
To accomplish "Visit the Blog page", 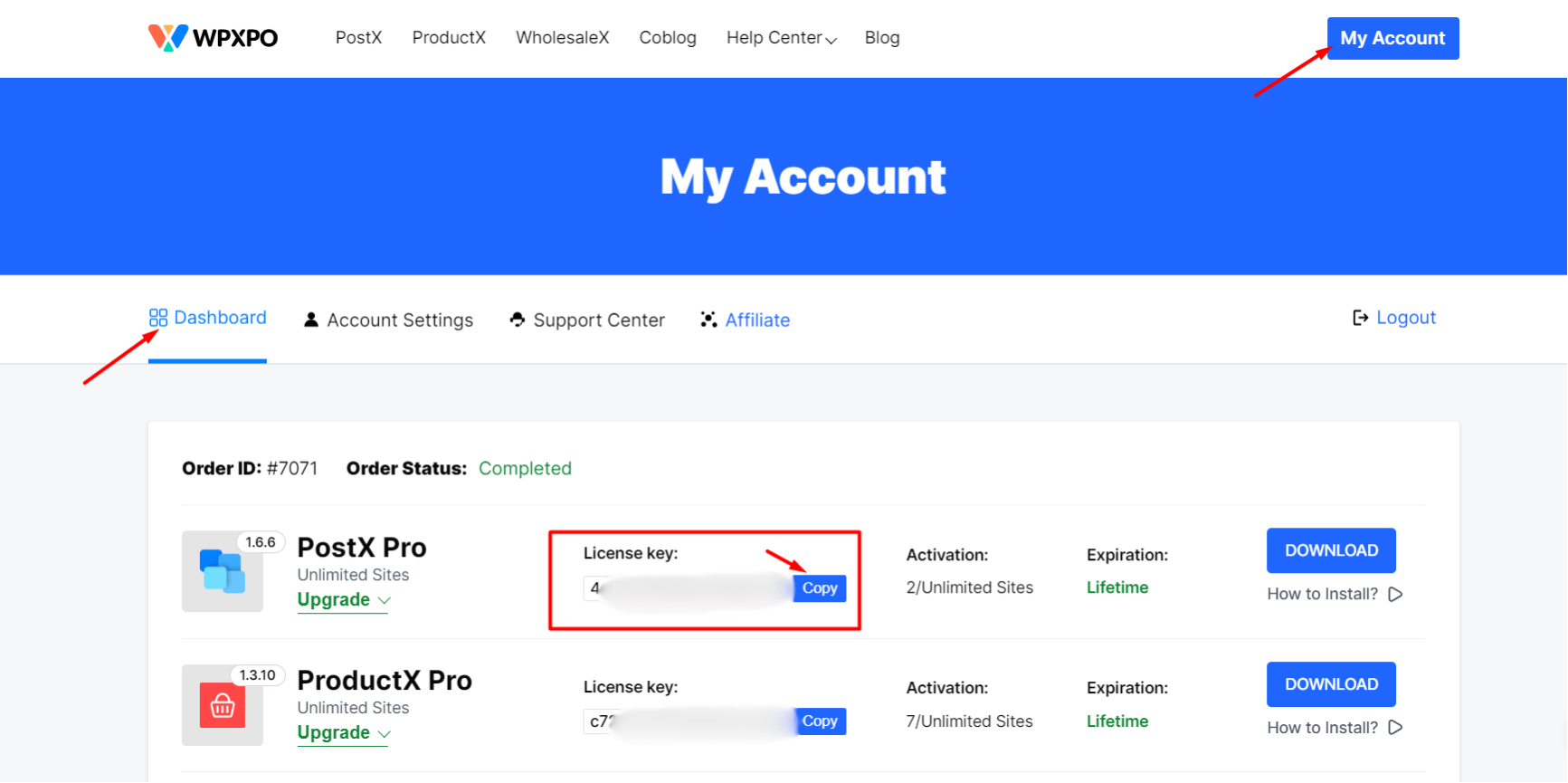I will click(882, 38).
